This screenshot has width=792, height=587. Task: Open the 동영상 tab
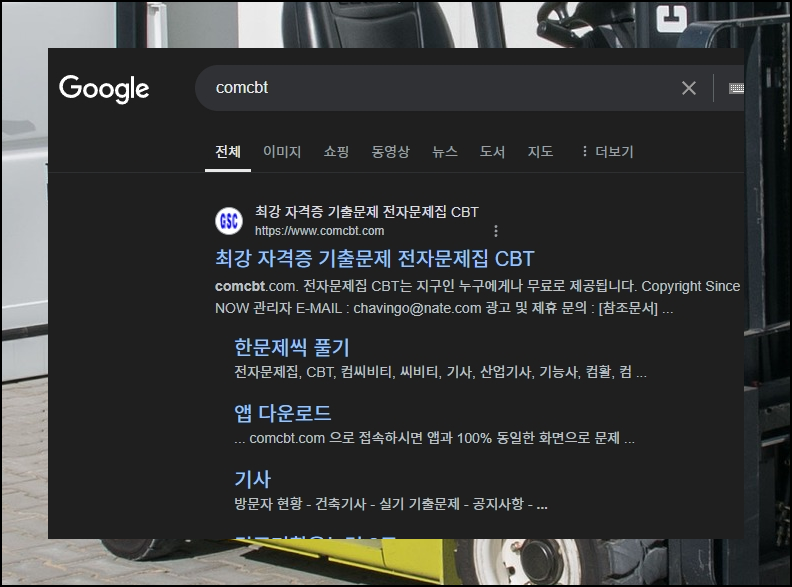390,152
